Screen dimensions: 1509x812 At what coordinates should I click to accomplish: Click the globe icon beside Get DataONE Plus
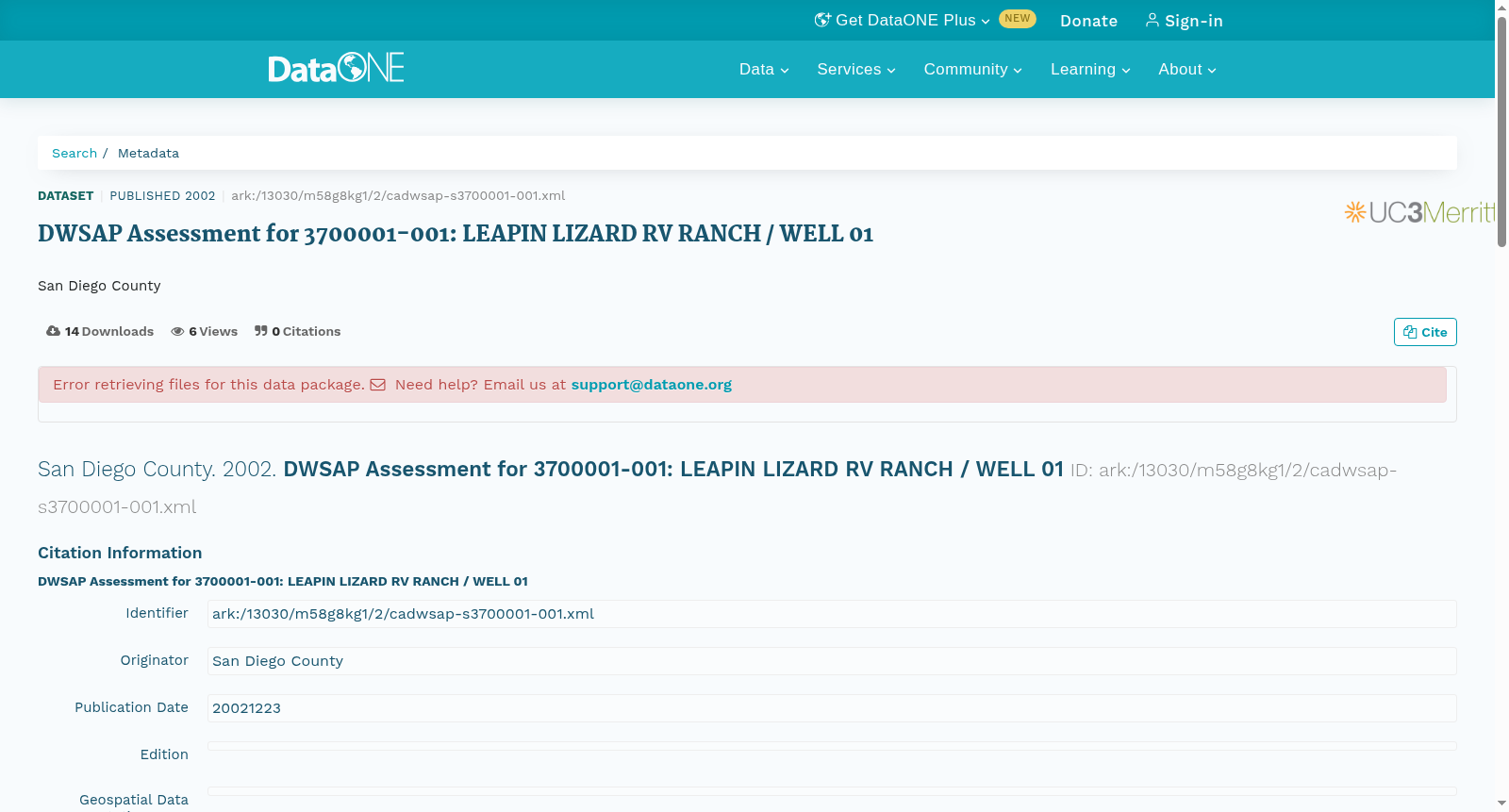(822, 20)
